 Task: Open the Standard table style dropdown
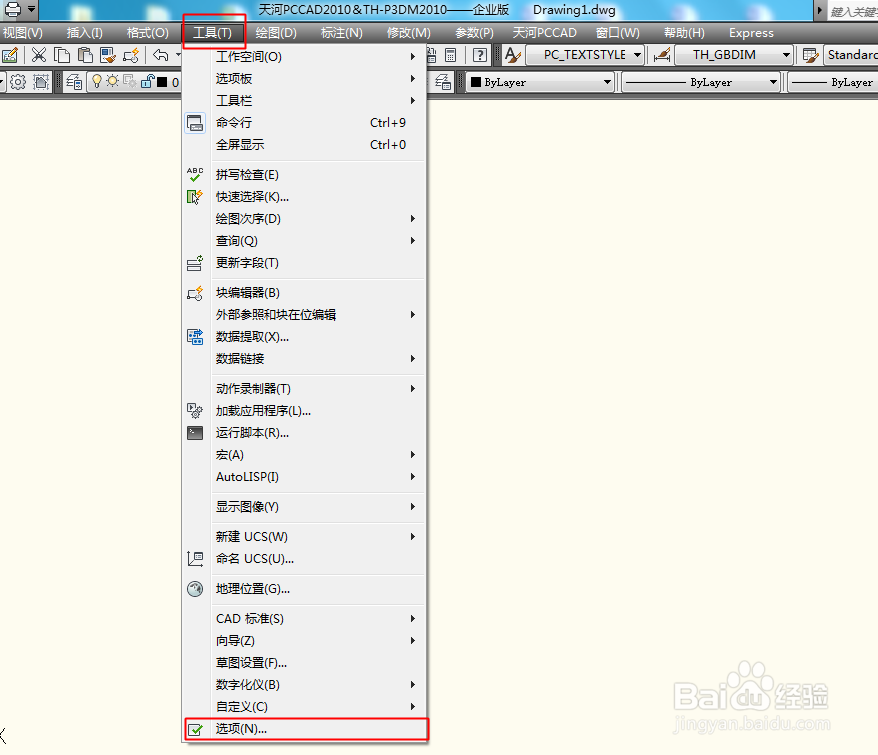(x=850, y=55)
